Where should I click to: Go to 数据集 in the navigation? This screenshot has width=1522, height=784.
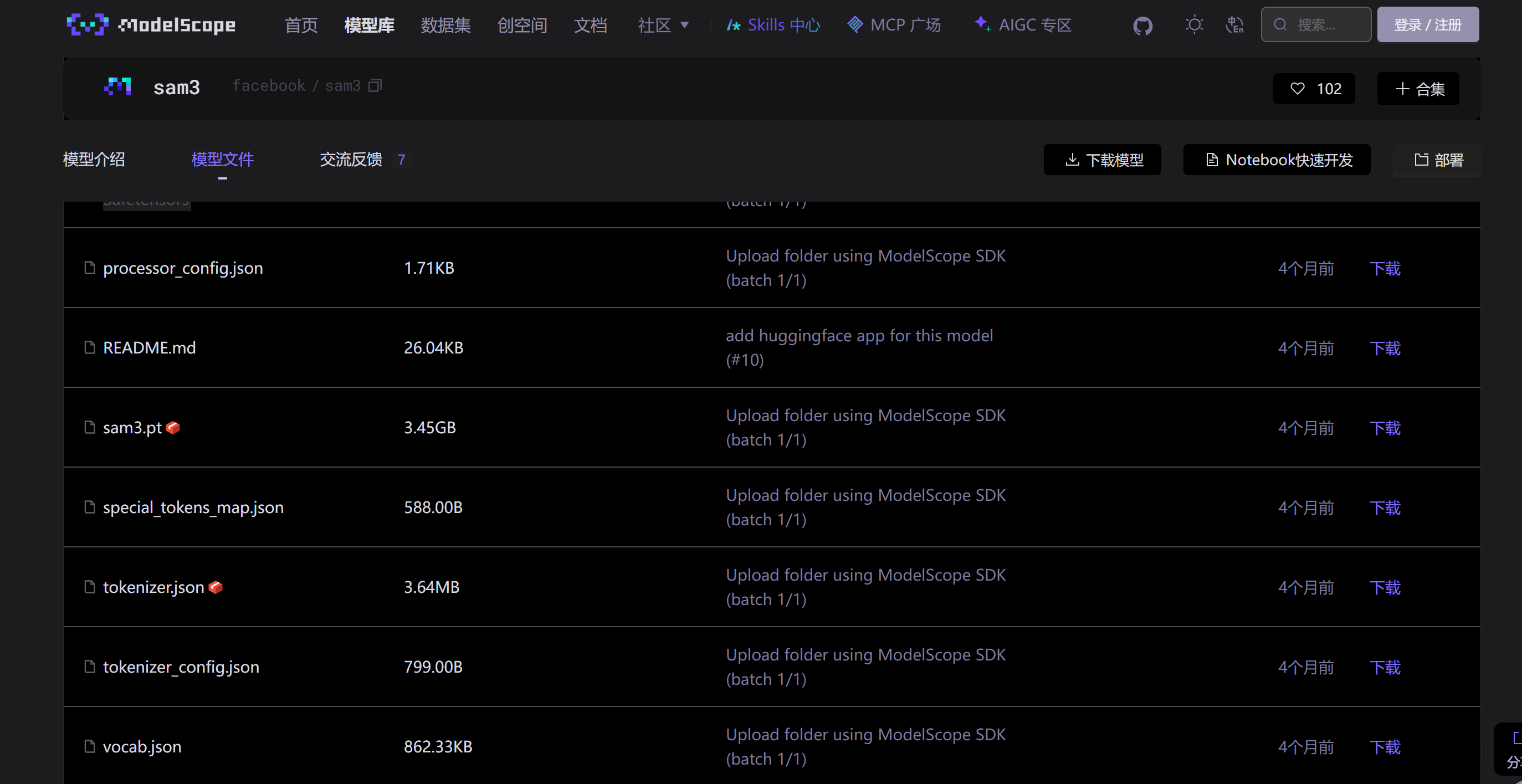click(445, 25)
